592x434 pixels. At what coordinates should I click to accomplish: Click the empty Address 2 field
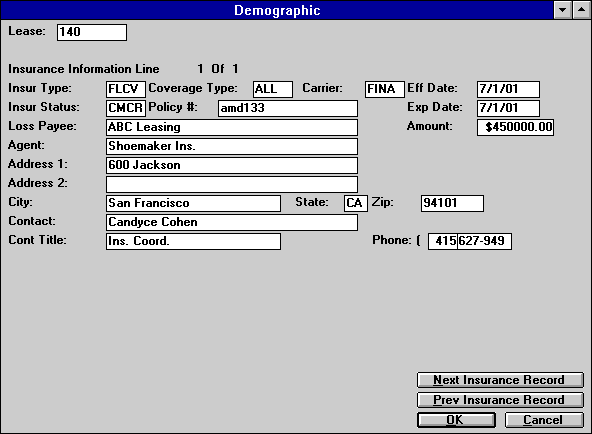232,185
